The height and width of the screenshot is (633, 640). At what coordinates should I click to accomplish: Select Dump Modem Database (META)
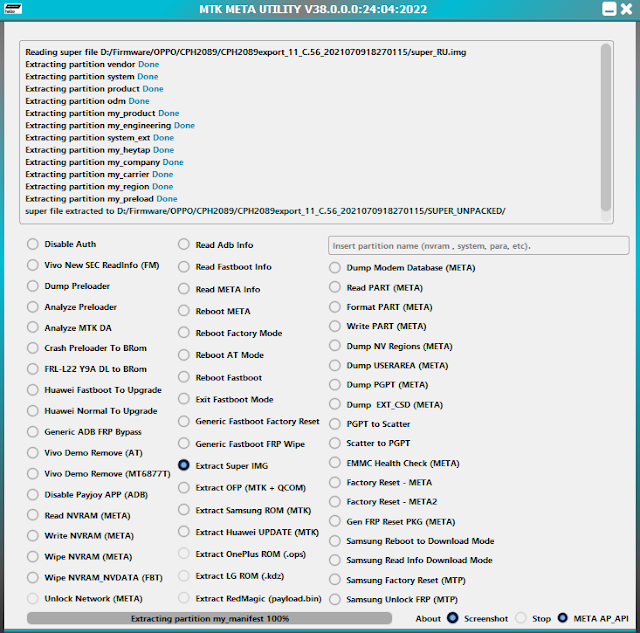tap(335, 268)
